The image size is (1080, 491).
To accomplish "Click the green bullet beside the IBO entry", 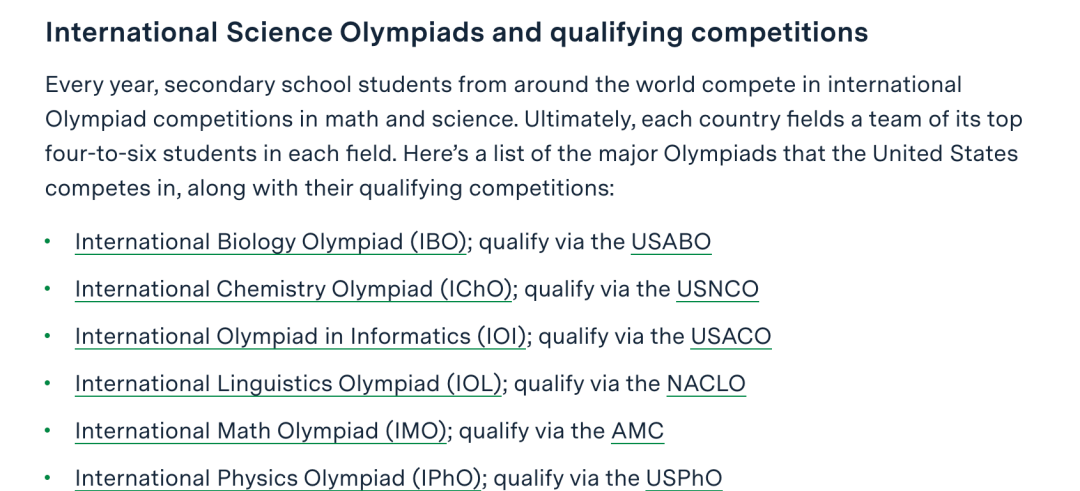I will coord(48,242).
